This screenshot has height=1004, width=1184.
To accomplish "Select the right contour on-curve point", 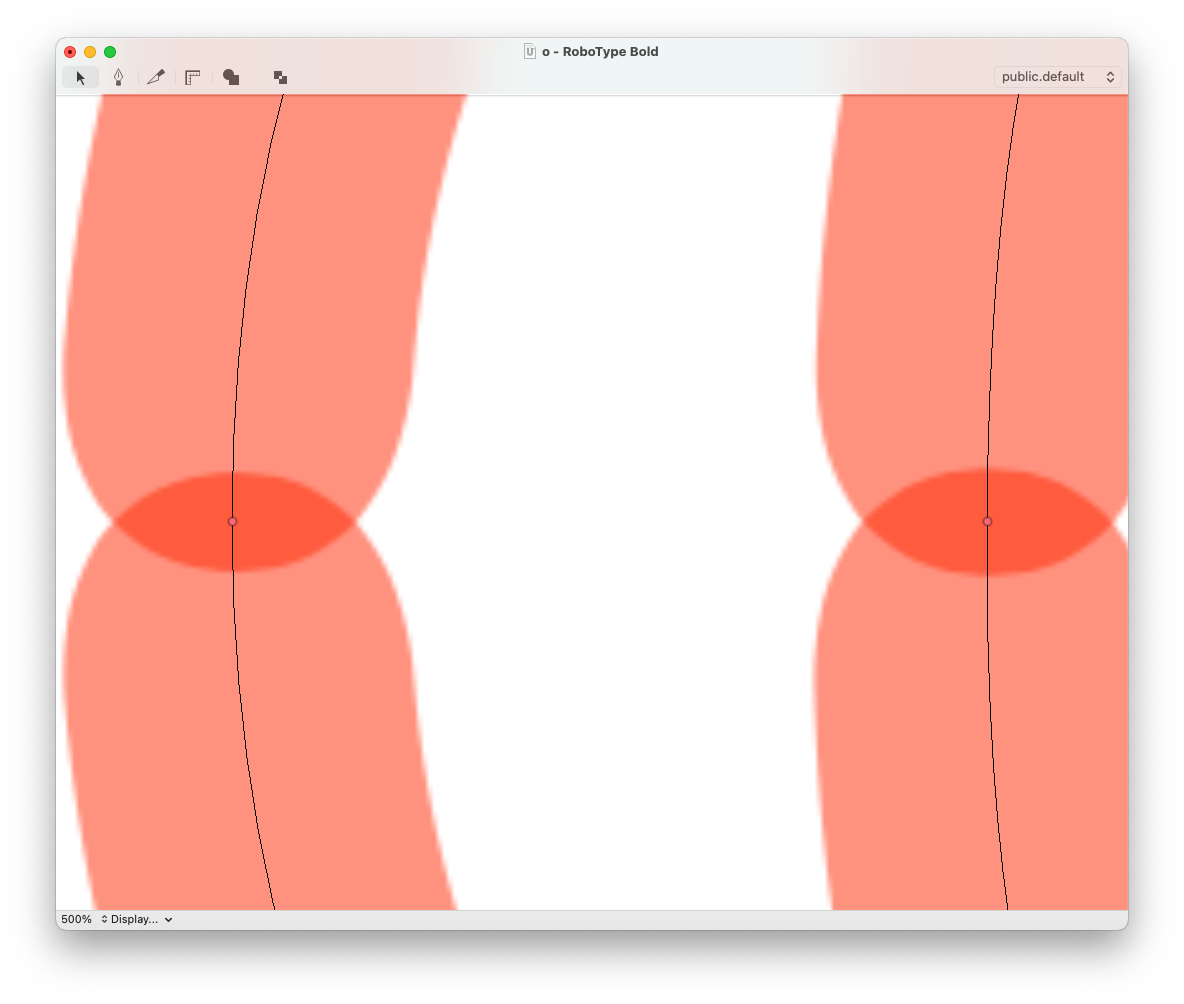I will [987, 522].
